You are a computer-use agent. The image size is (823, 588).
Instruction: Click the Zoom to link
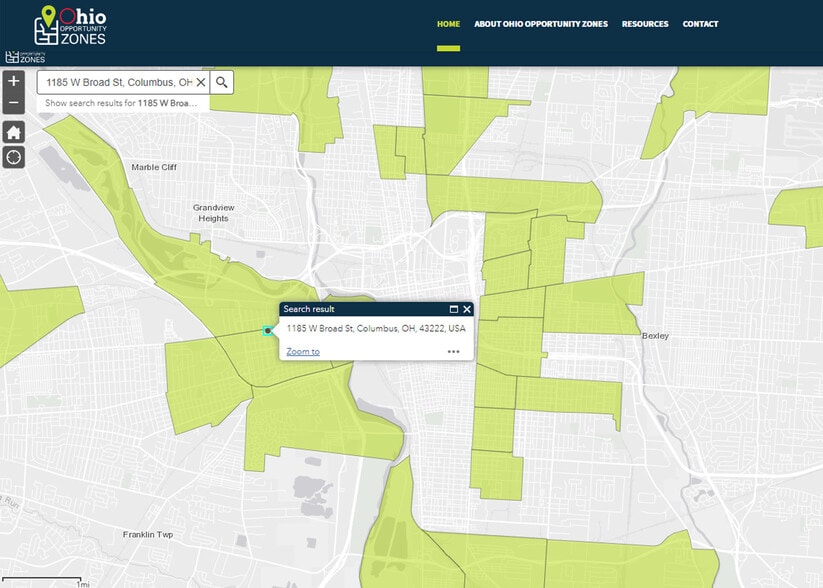(303, 352)
